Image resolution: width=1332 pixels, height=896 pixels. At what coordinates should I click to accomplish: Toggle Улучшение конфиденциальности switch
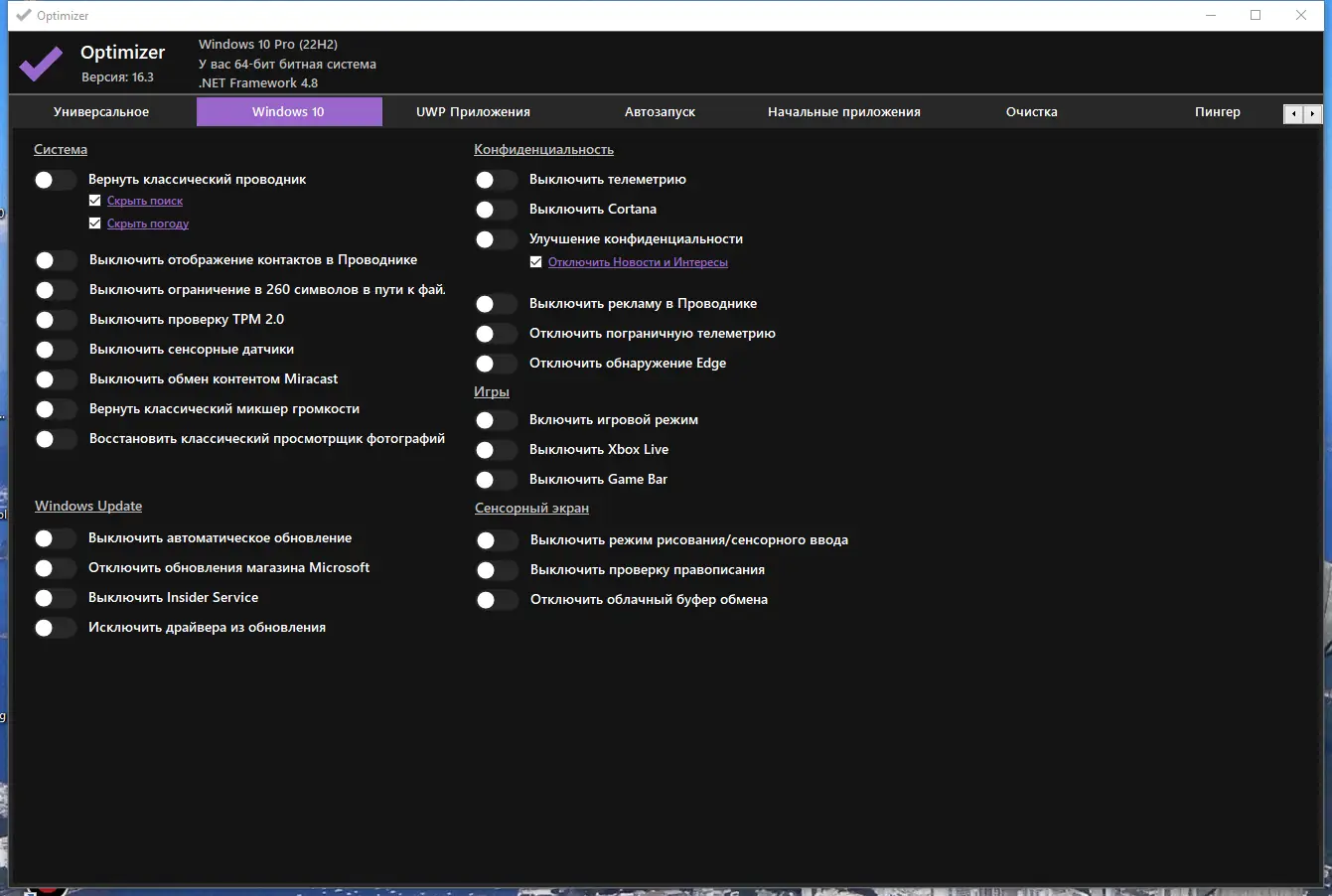pyautogui.click(x=497, y=239)
